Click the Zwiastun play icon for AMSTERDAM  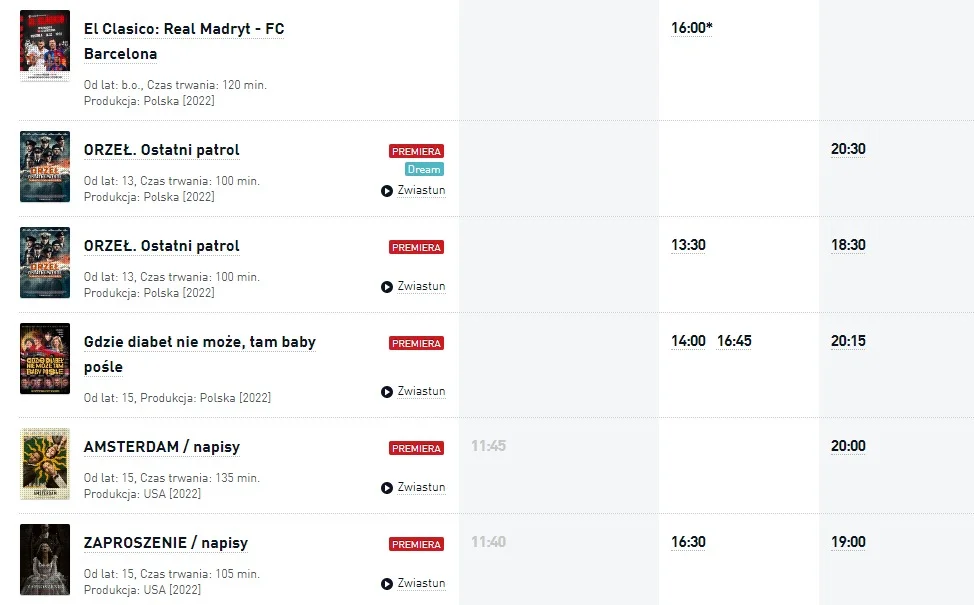point(386,488)
